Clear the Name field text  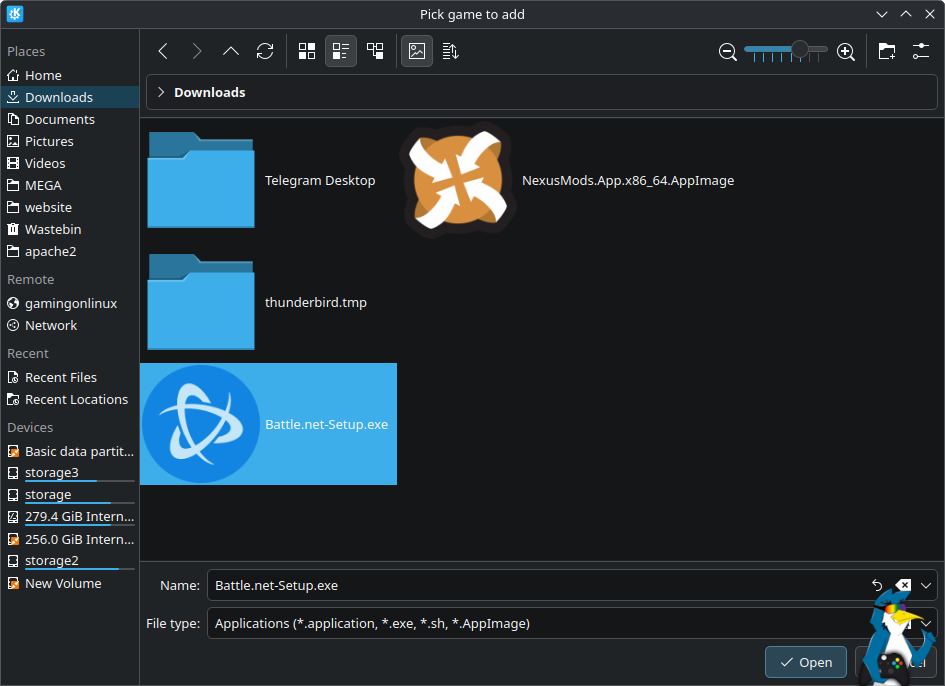click(x=903, y=585)
